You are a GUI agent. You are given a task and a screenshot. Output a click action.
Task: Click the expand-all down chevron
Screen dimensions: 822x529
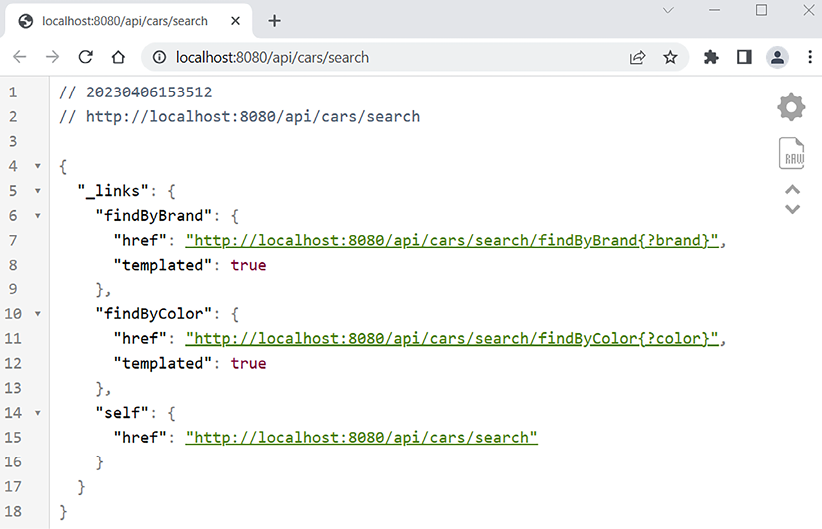(x=792, y=209)
